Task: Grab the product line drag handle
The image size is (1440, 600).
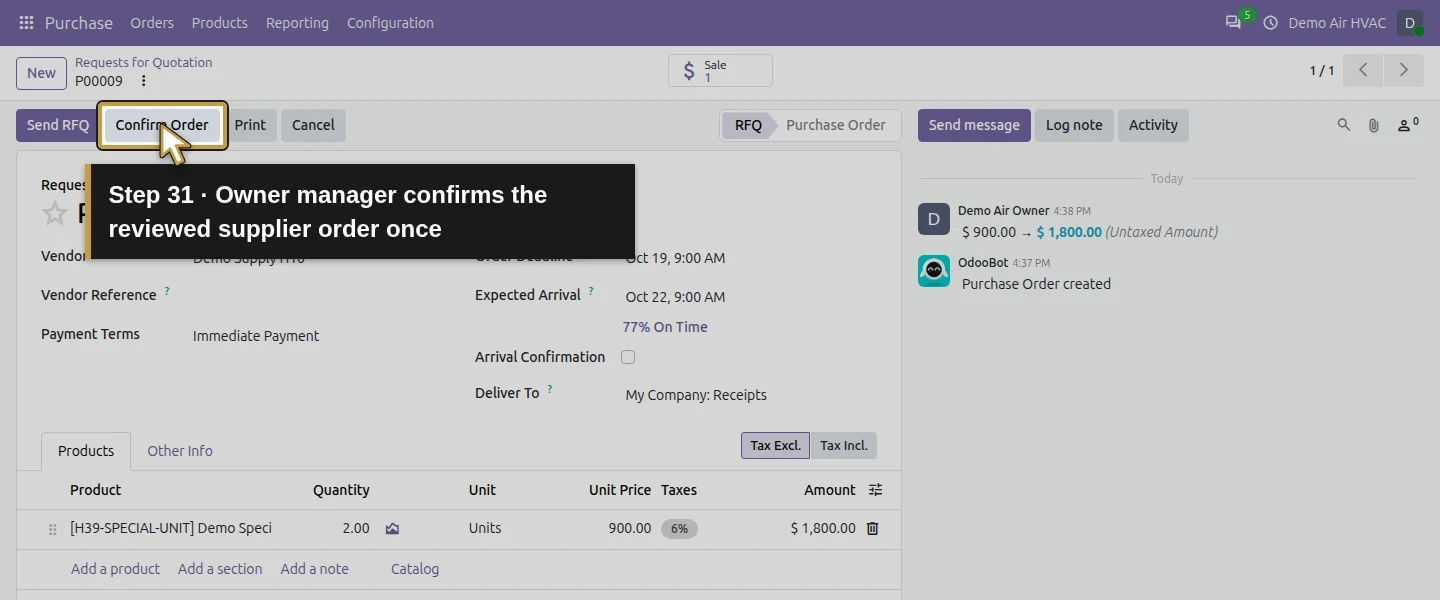Action: pos(53,529)
